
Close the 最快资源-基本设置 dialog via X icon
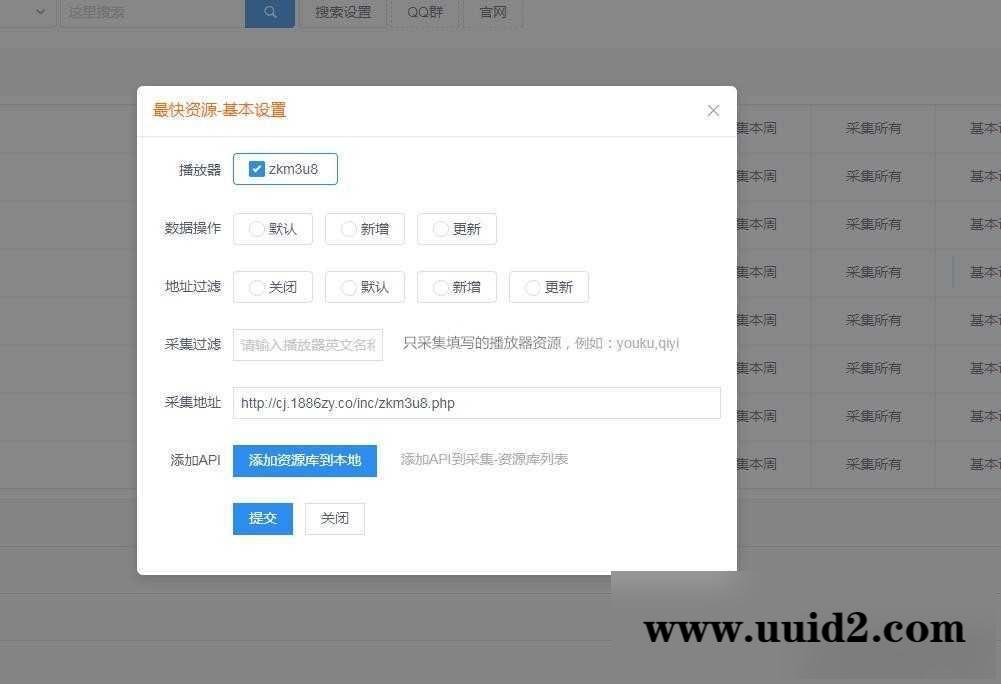click(713, 110)
